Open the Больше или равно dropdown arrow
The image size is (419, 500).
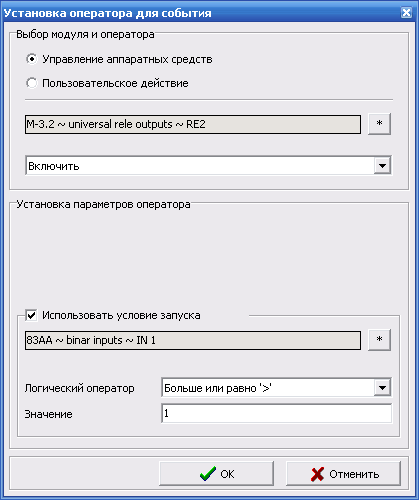382,388
